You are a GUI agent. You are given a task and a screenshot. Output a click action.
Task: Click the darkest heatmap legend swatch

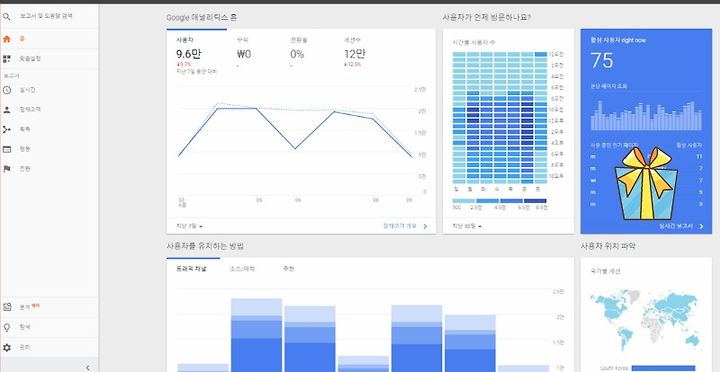click(535, 201)
